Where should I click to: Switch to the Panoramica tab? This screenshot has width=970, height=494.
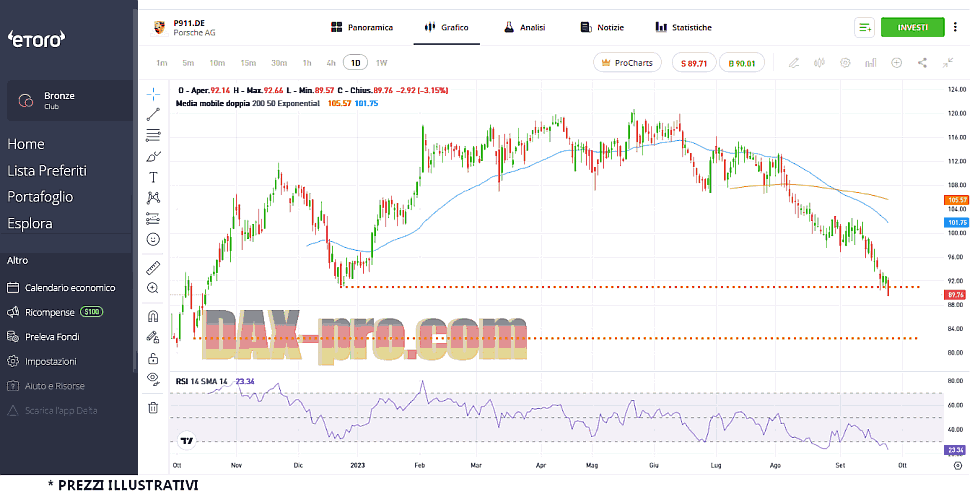coord(362,27)
